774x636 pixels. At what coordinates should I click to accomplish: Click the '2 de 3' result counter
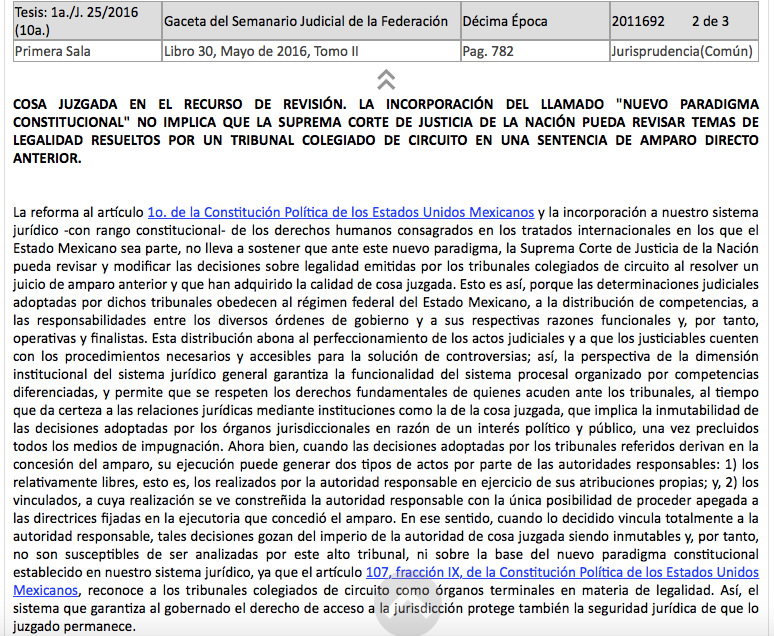coord(710,21)
